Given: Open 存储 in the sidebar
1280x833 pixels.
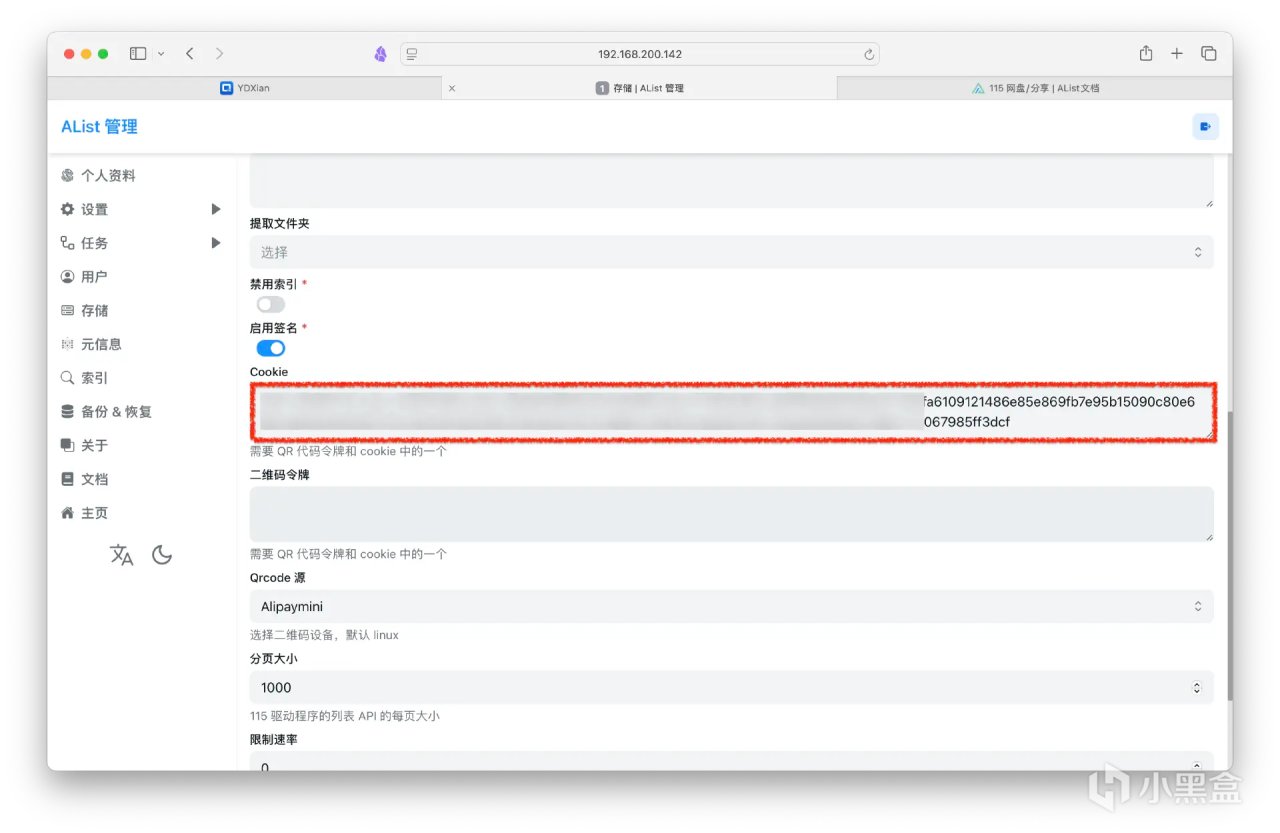Looking at the screenshot, I should point(95,311).
